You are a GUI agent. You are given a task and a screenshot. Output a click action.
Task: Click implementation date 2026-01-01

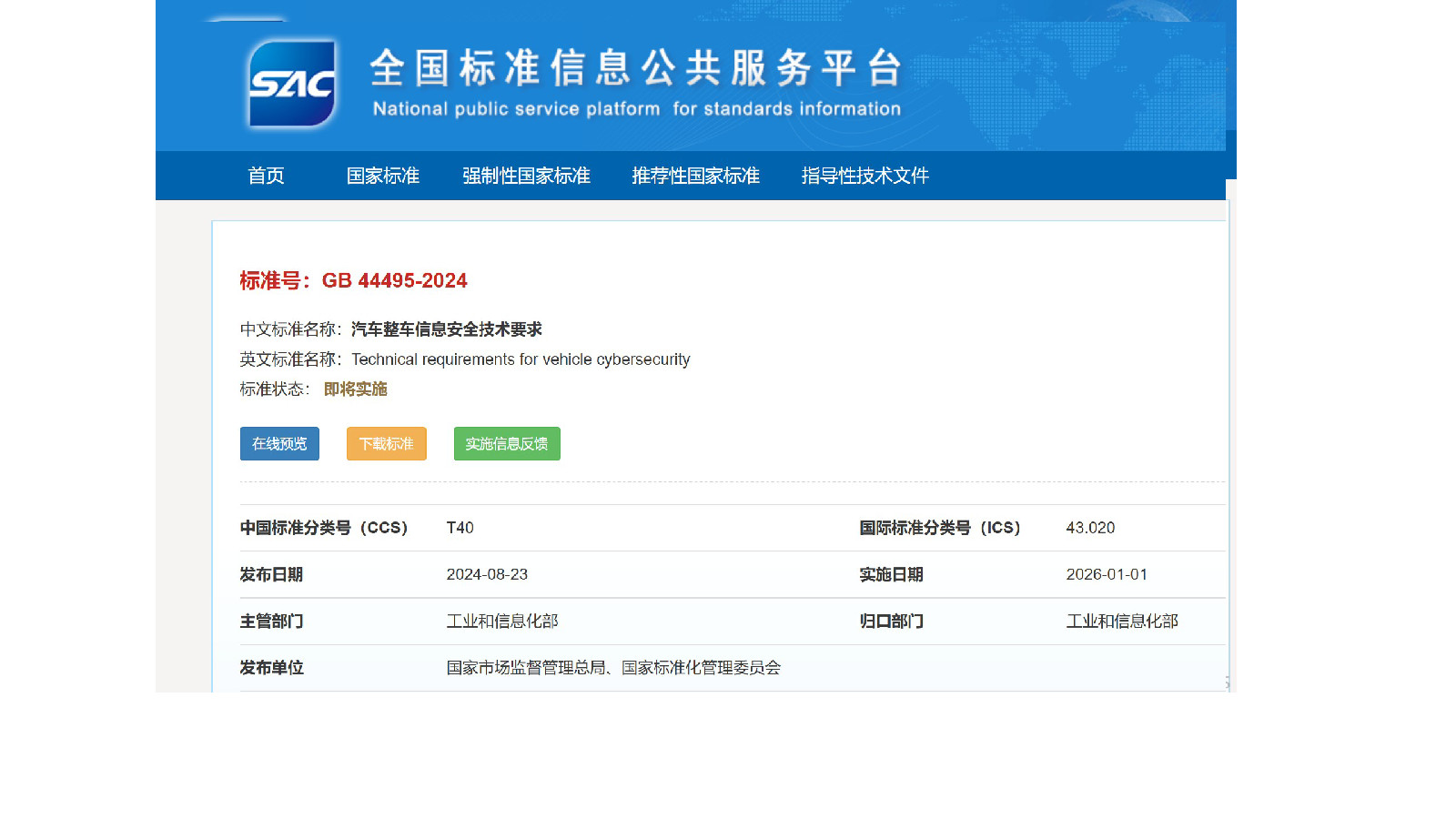click(1107, 574)
